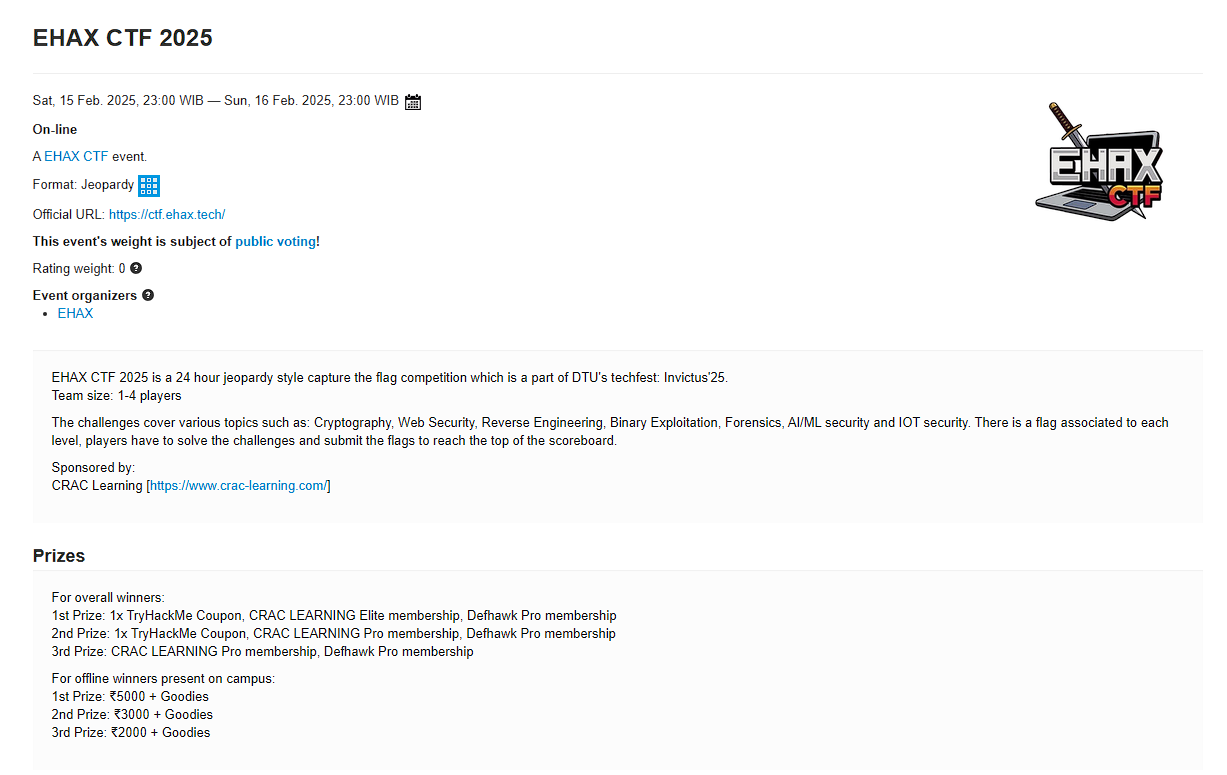The width and height of the screenshot is (1227, 775).
Task: Click the event date range text
Action: pyautogui.click(x=216, y=101)
